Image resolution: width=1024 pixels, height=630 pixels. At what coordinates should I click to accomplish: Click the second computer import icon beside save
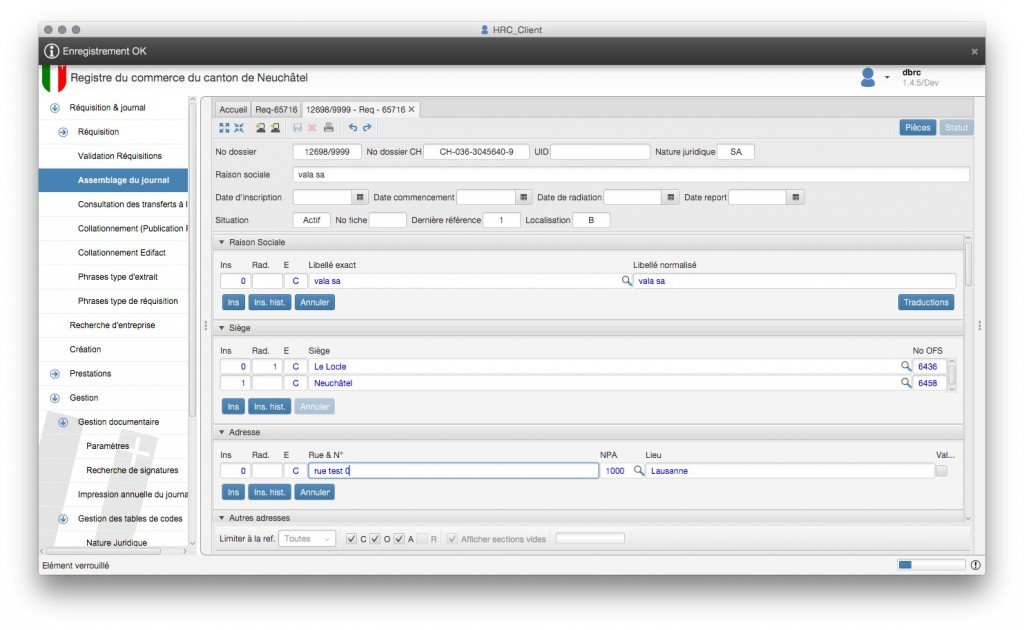(x=276, y=128)
